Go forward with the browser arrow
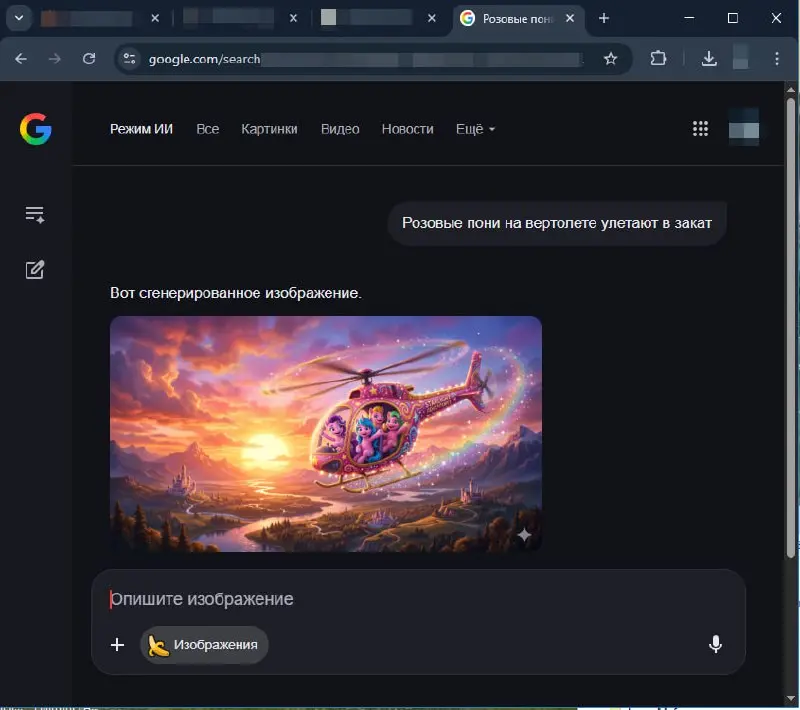The image size is (800, 710). point(55,59)
